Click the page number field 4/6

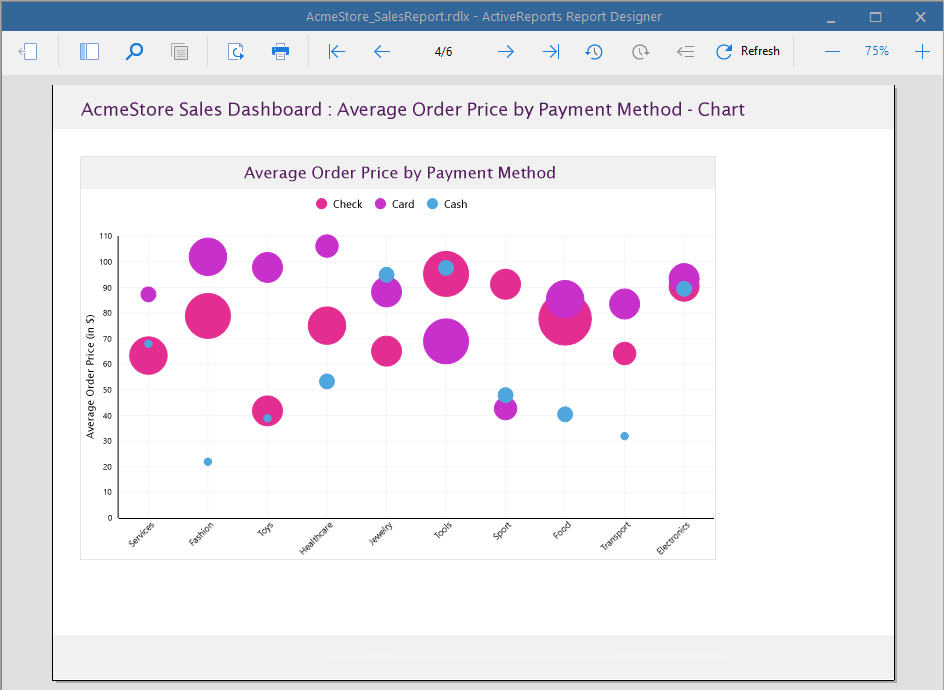(444, 52)
